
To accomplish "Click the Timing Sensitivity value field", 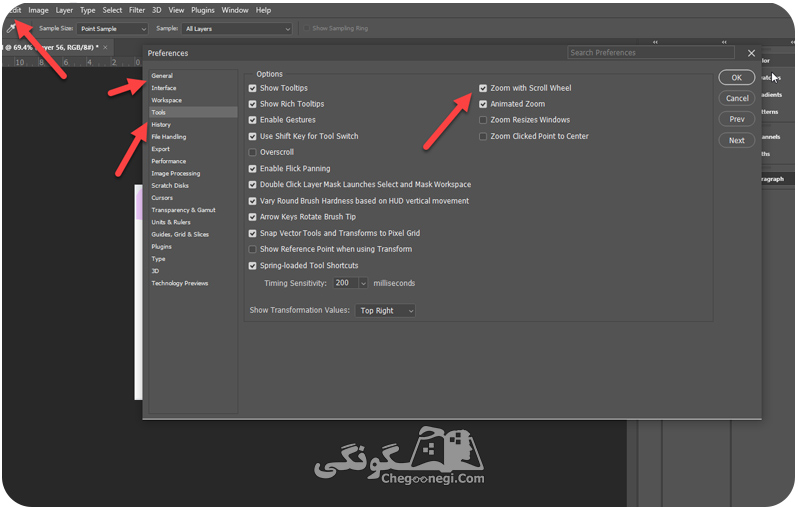I will tap(346, 283).
